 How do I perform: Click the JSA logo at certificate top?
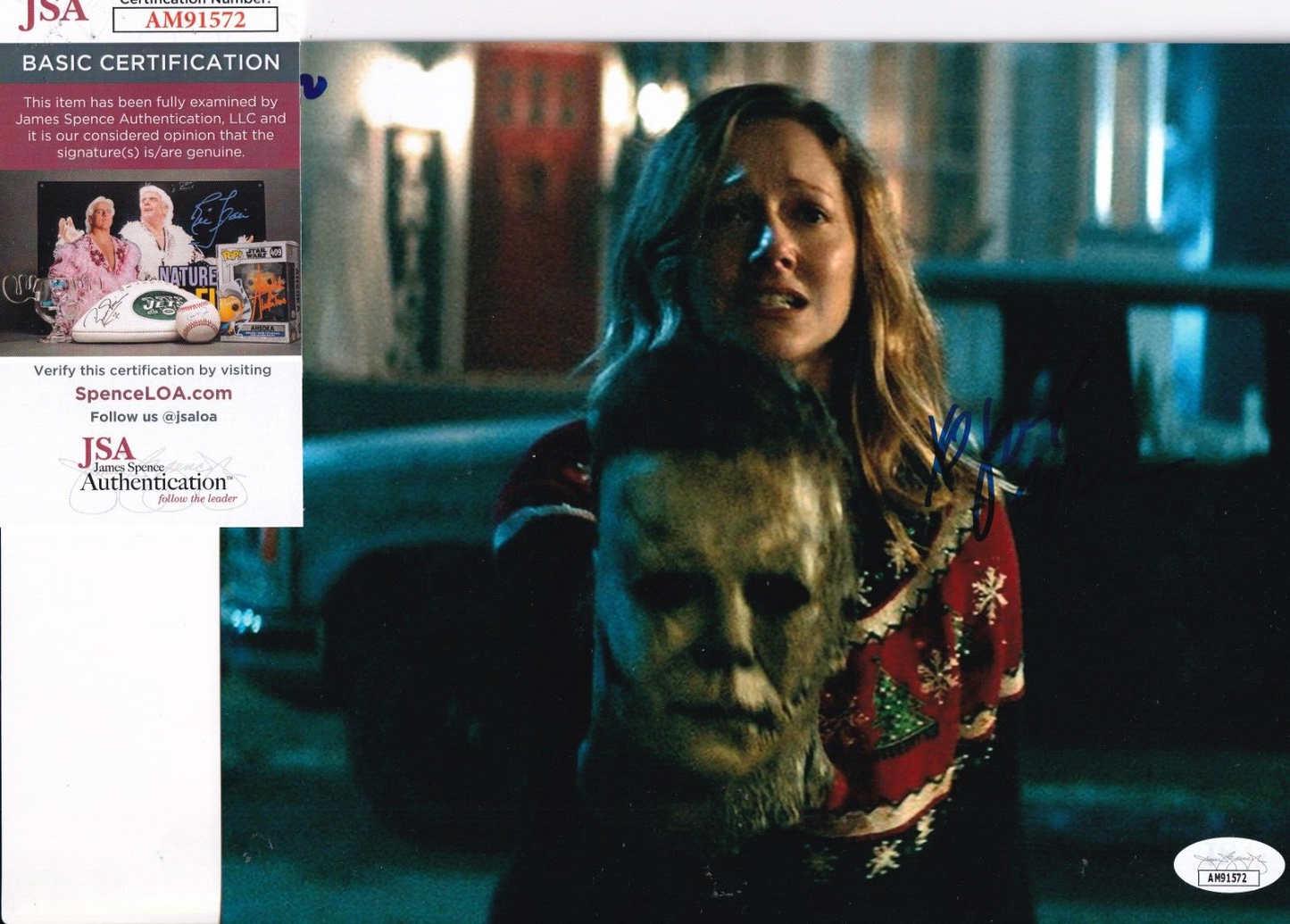(x=54, y=15)
